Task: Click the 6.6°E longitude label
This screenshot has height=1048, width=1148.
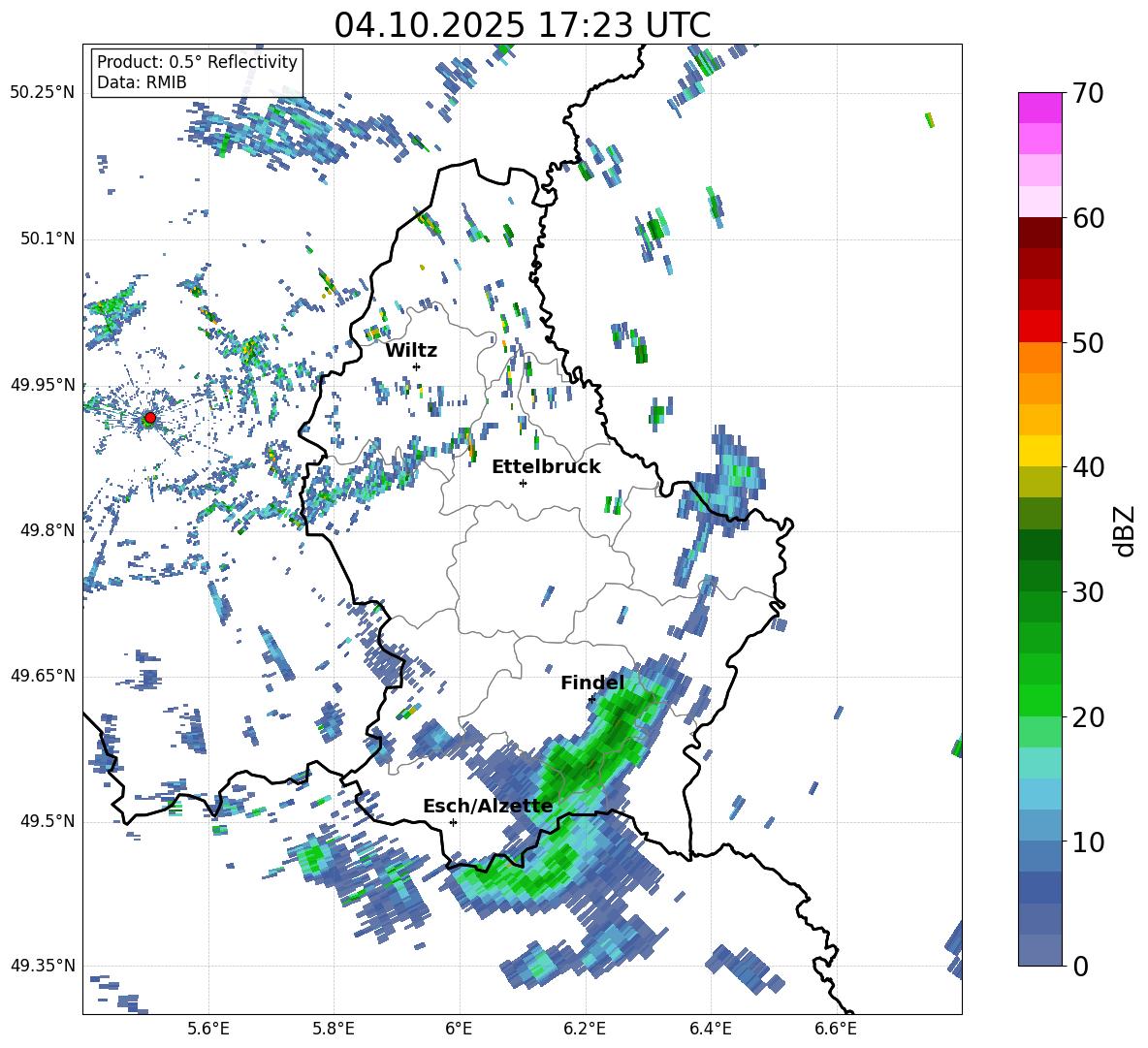Action: tap(836, 1029)
